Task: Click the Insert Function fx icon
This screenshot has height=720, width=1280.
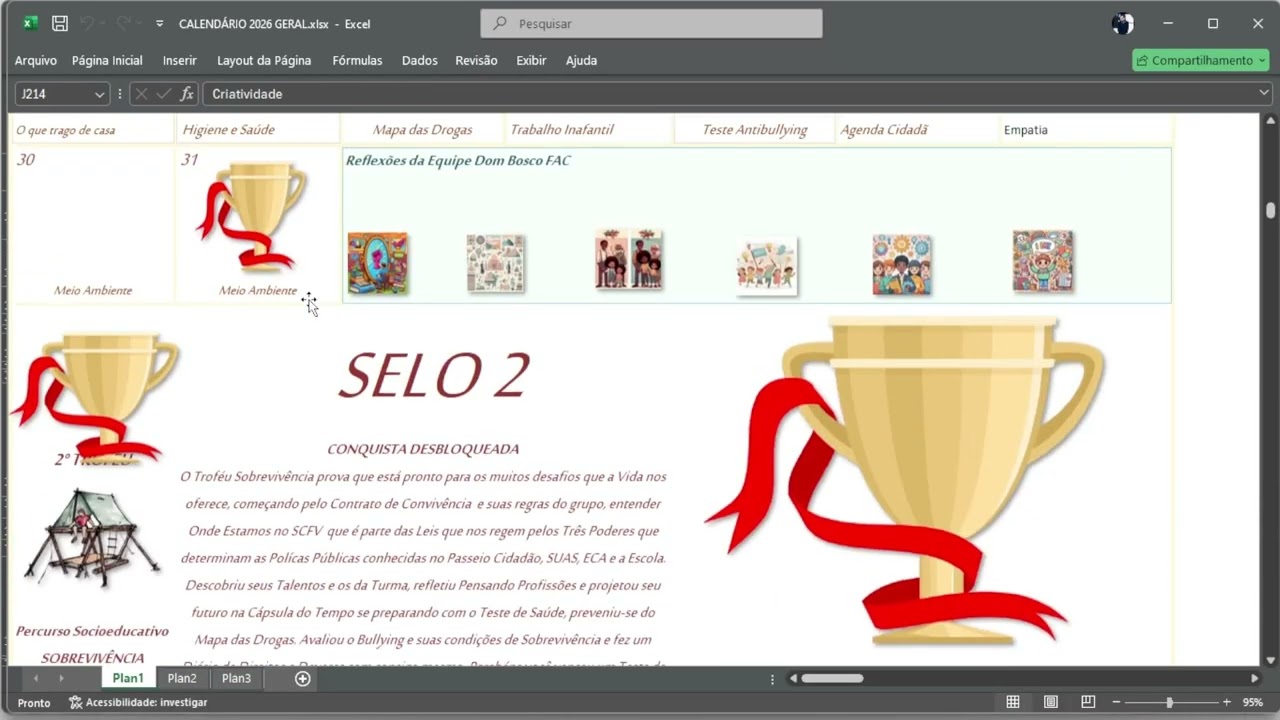Action: click(187, 94)
